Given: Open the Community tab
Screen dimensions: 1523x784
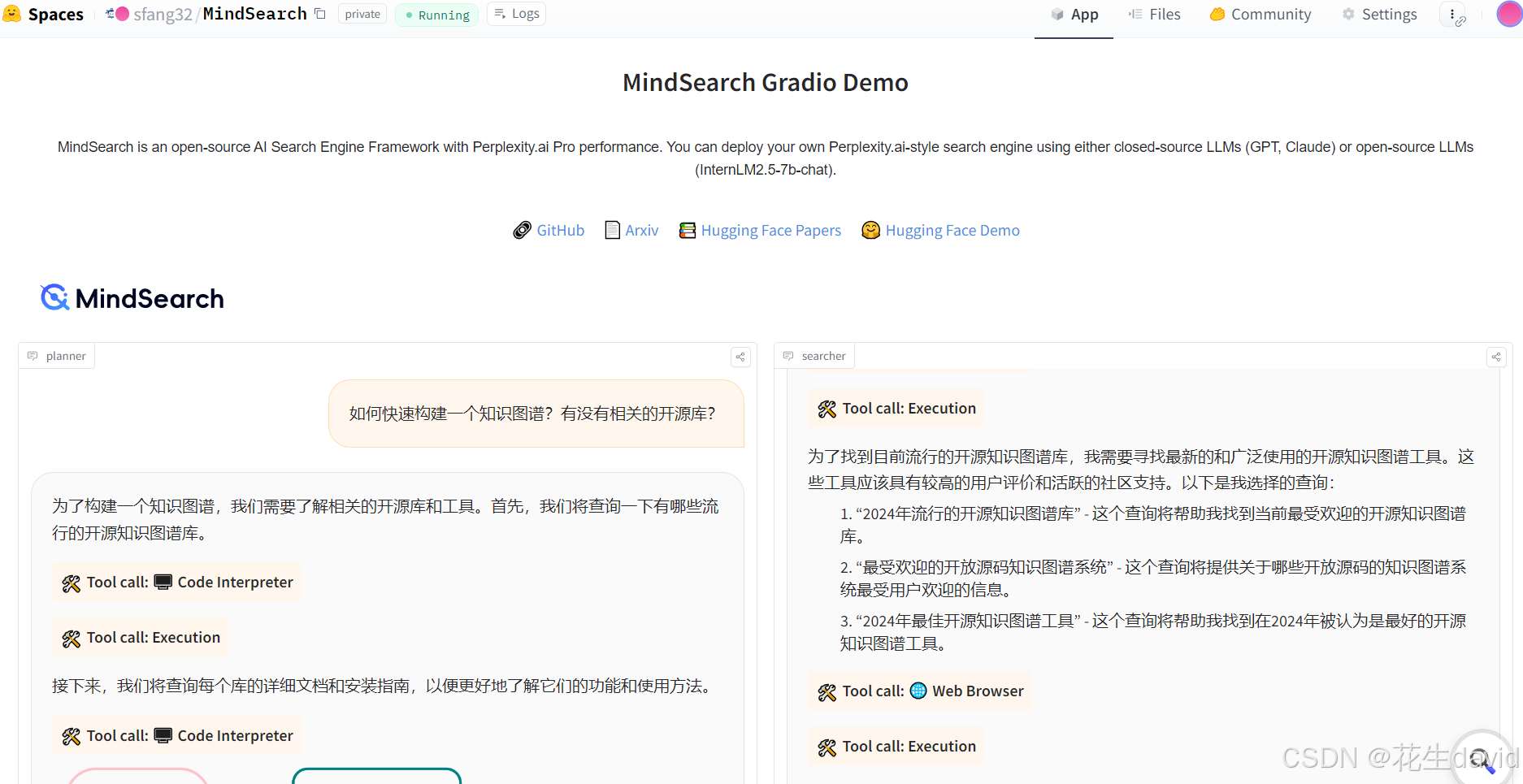Looking at the screenshot, I should [x=1260, y=15].
